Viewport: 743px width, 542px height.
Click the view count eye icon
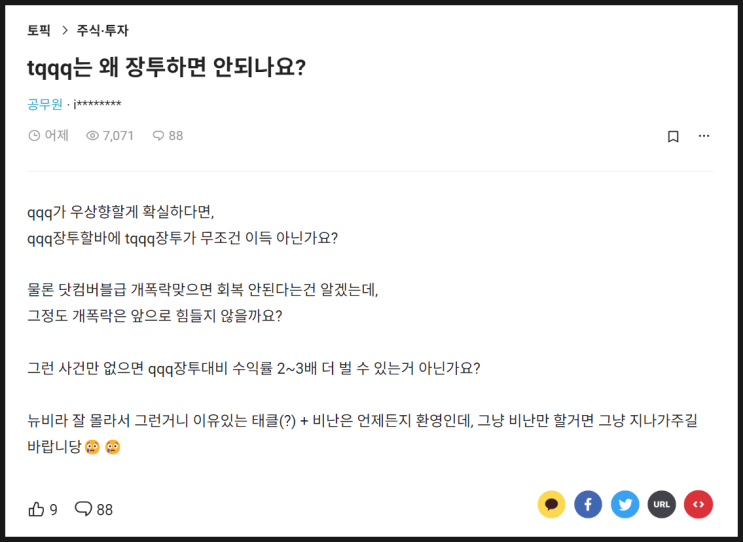(x=92, y=136)
